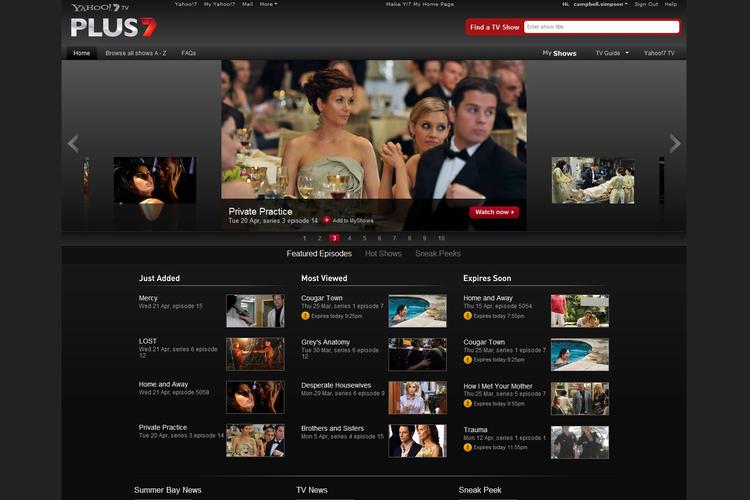Open the FAQs page
The height and width of the screenshot is (500, 750).
(188, 53)
